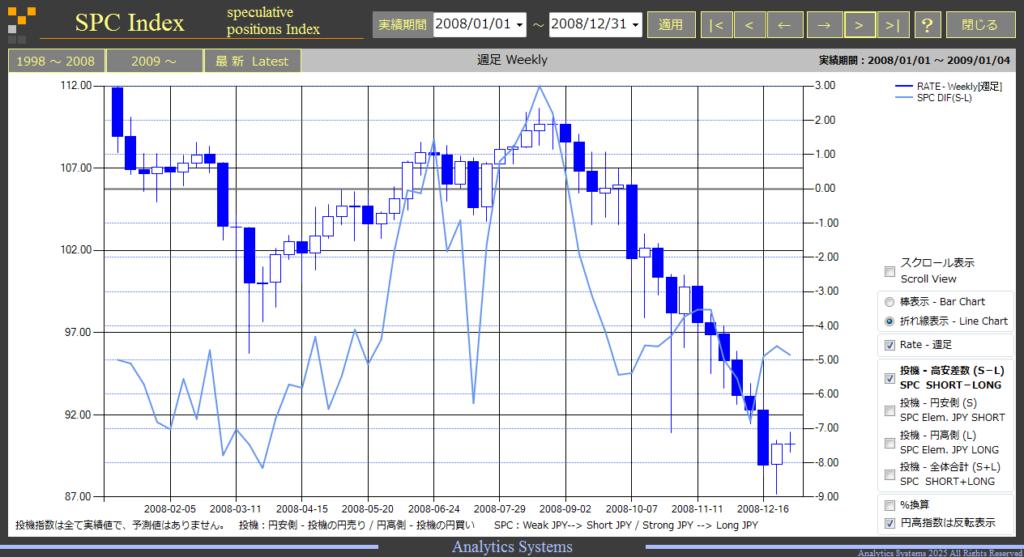Click the left arrow step-back button
The height and width of the screenshot is (557, 1024).
(784, 25)
